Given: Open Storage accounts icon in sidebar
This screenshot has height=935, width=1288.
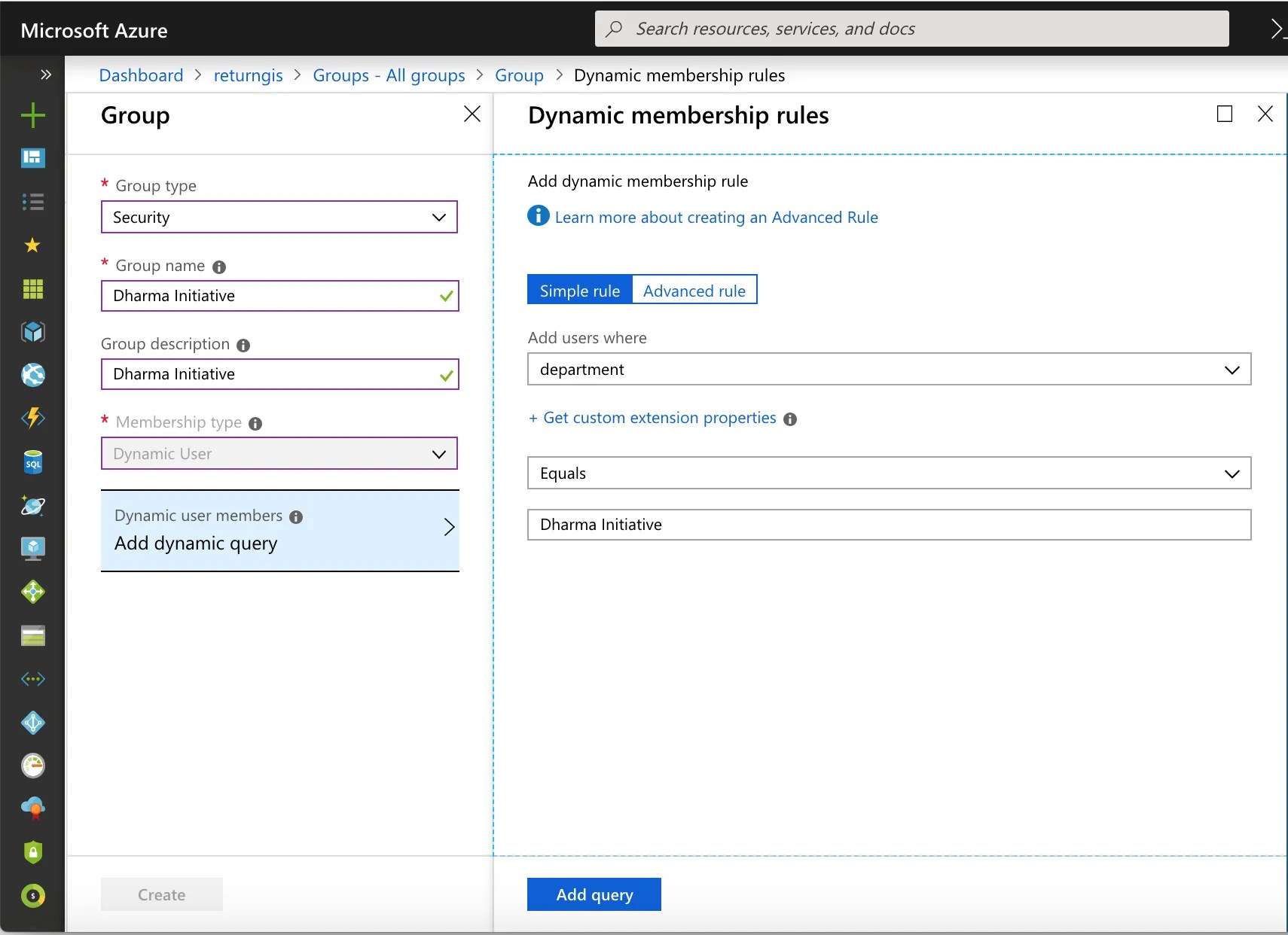Looking at the screenshot, I should (33, 636).
